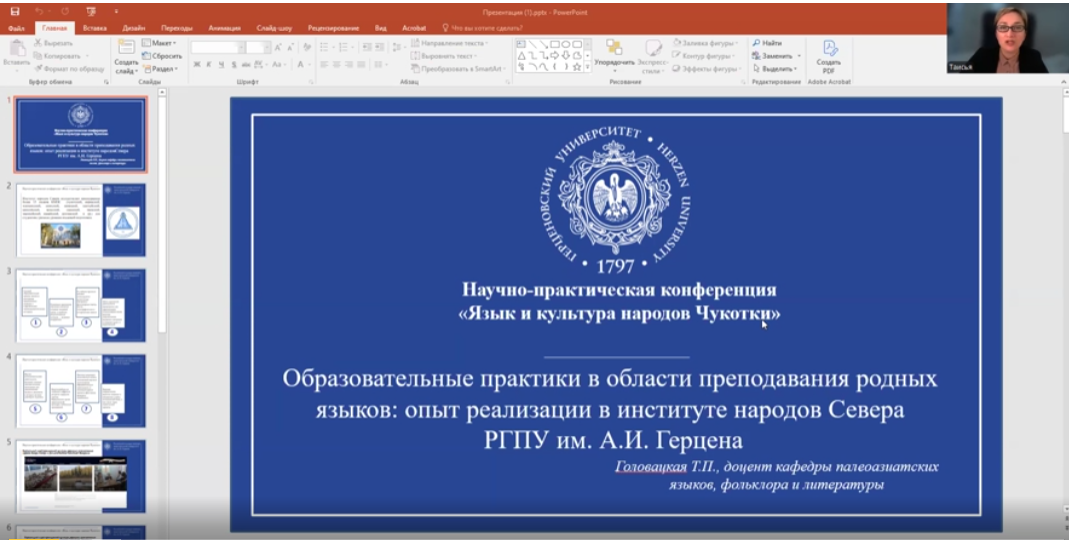Align text right
This screenshot has height=540, width=1069.
point(348,65)
